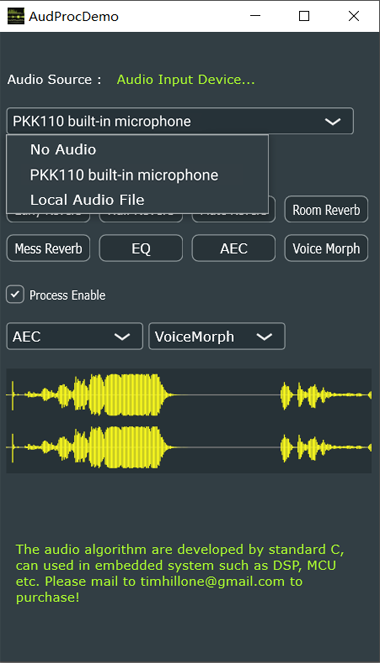
Task: Minimize the AudProcDemo window
Action: tap(255, 16)
